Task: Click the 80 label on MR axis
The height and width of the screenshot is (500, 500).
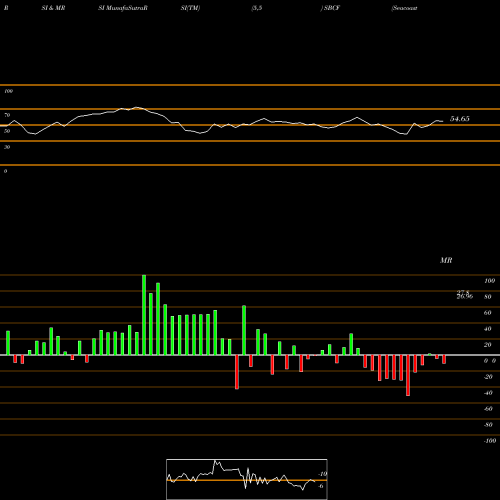Action: pyautogui.click(x=488, y=297)
